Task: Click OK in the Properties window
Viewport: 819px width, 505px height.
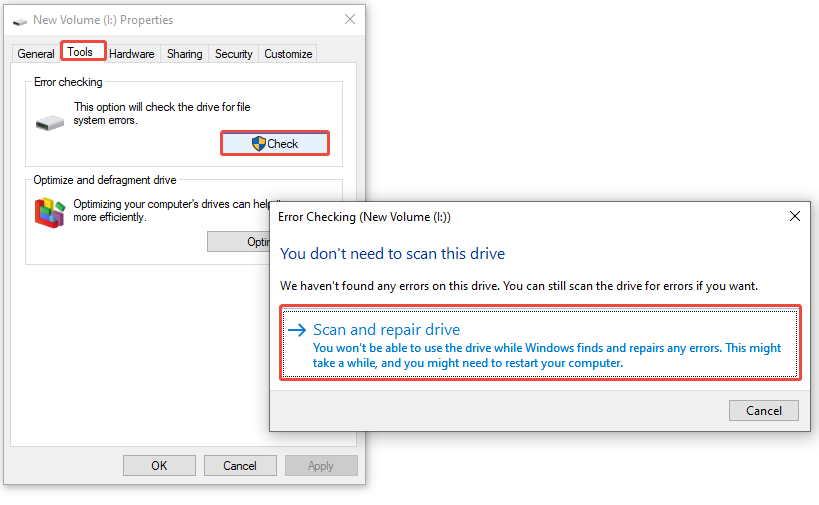Action: click(x=159, y=465)
